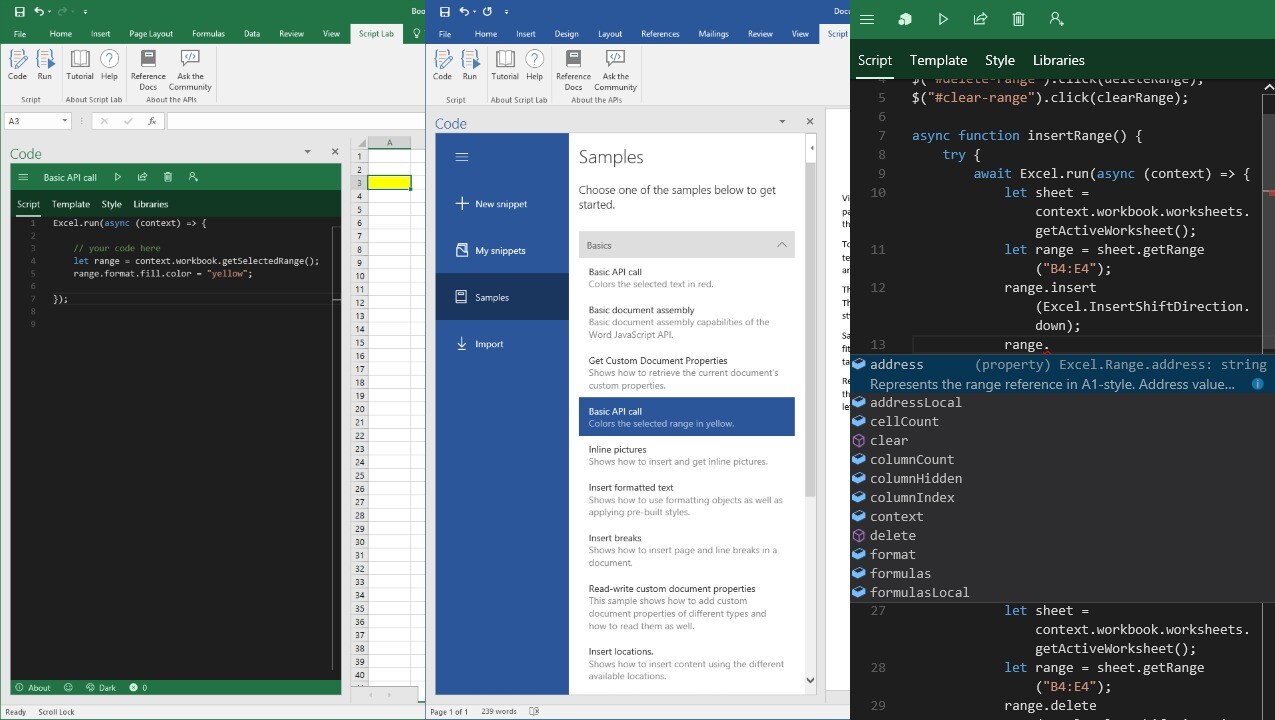Click the Help button in Excel ribbon
Viewport: 1275px width, 720px height.
click(109, 65)
